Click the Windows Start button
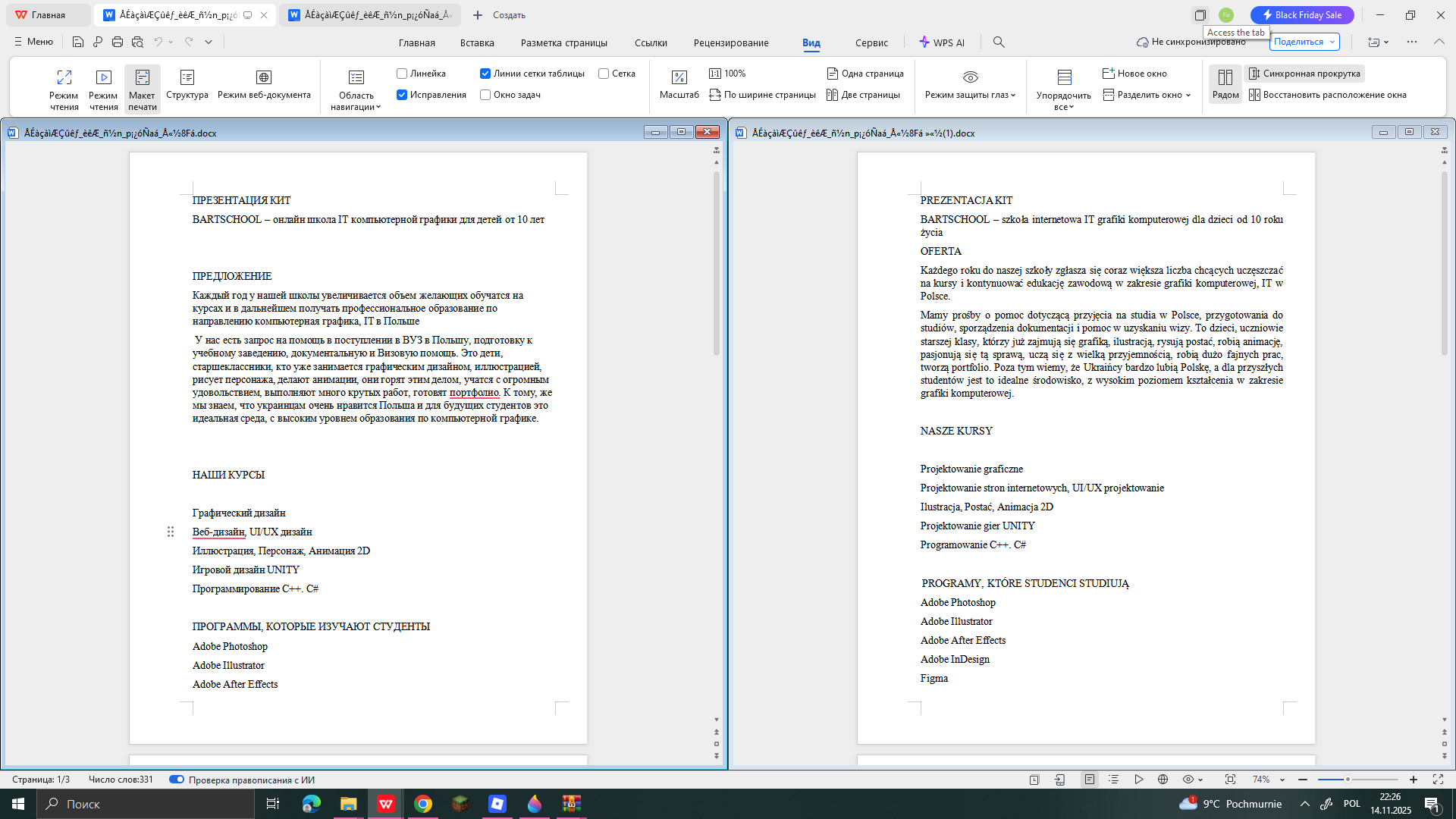Image resolution: width=1456 pixels, height=819 pixels. coord(18,804)
